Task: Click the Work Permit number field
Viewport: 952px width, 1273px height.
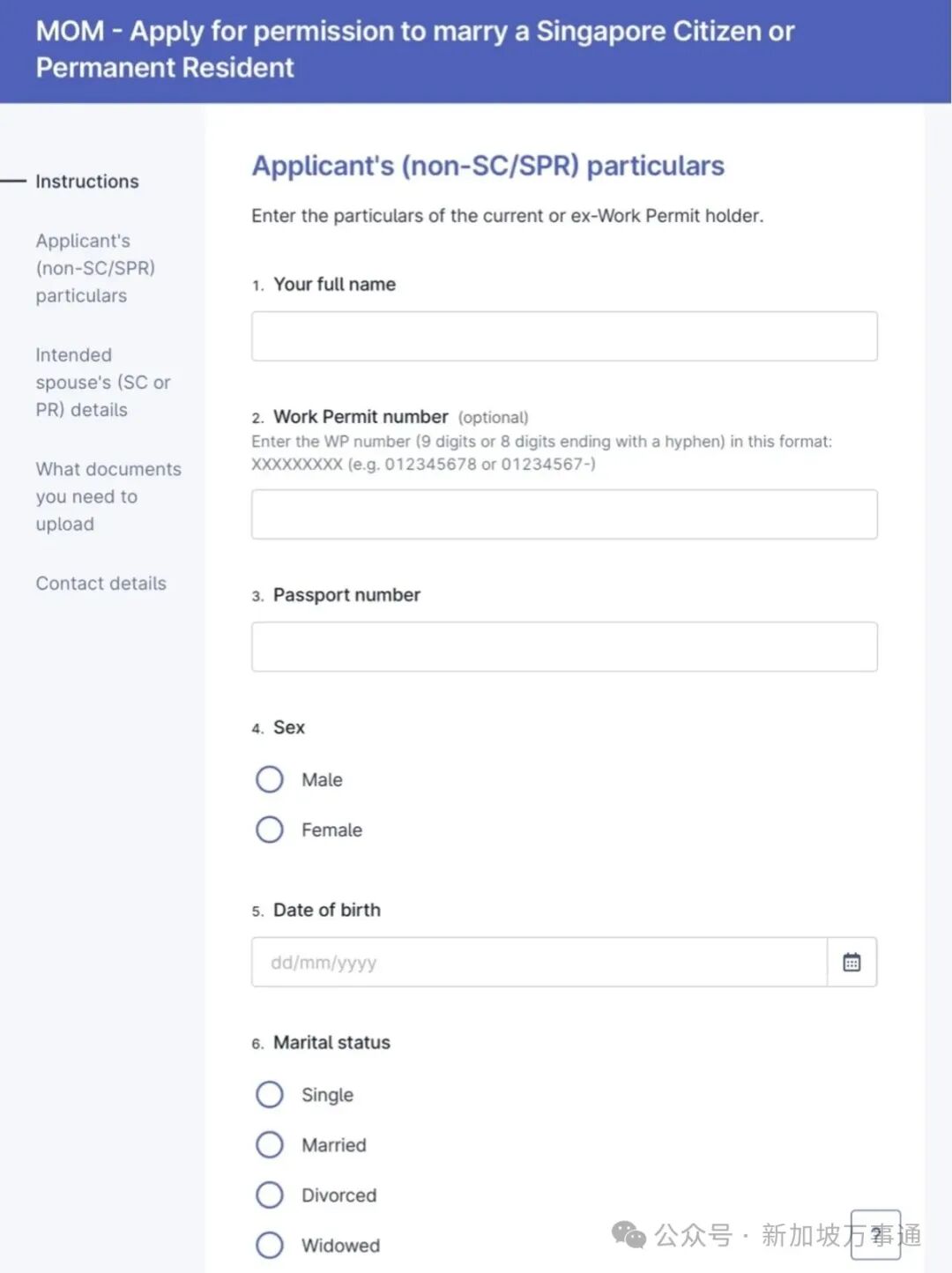Action: click(564, 514)
